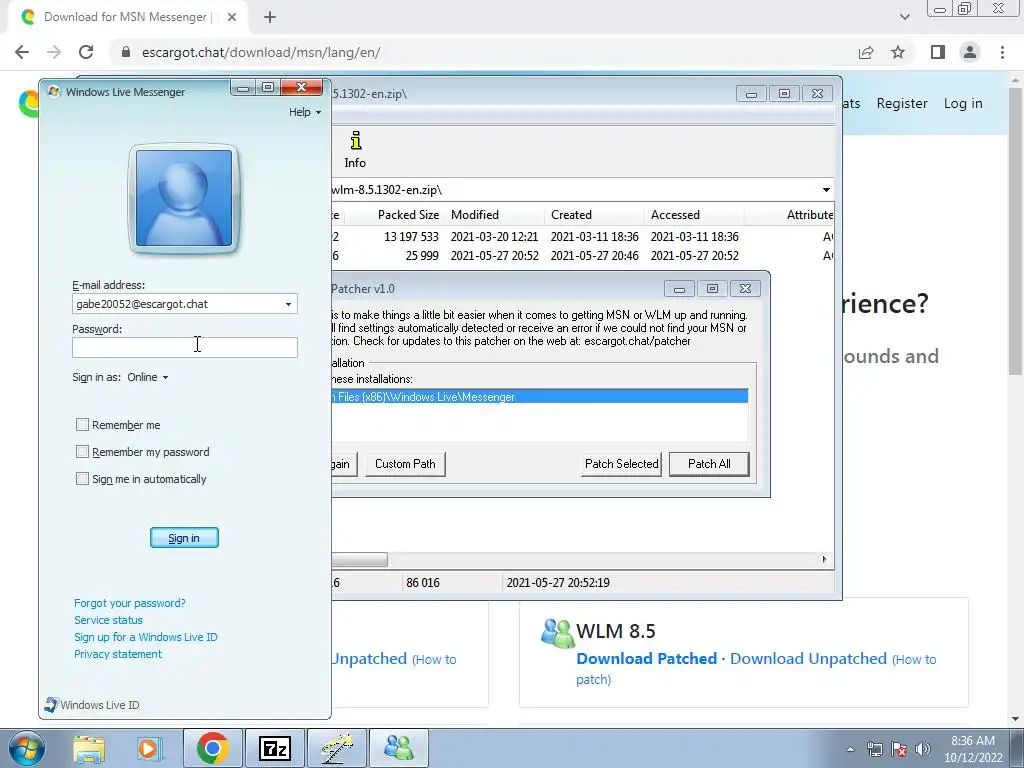
Task: Click the Custom Path button
Action: (x=405, y=464)
